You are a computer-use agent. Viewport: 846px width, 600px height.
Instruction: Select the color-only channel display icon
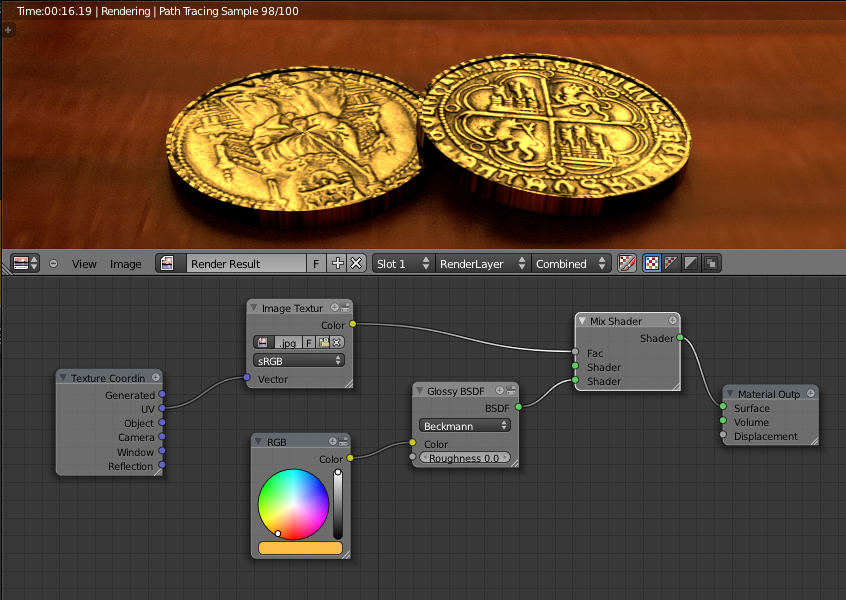pos(672,263)
